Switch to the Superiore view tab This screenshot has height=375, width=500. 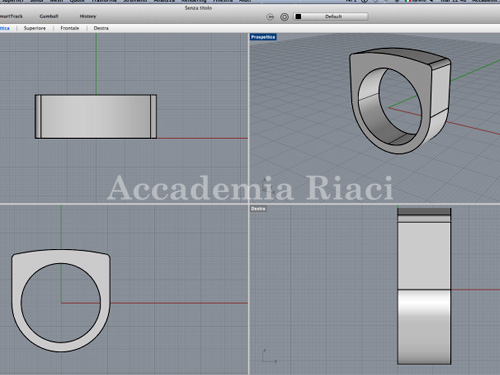pyautogui.click(x=35, y=28)
